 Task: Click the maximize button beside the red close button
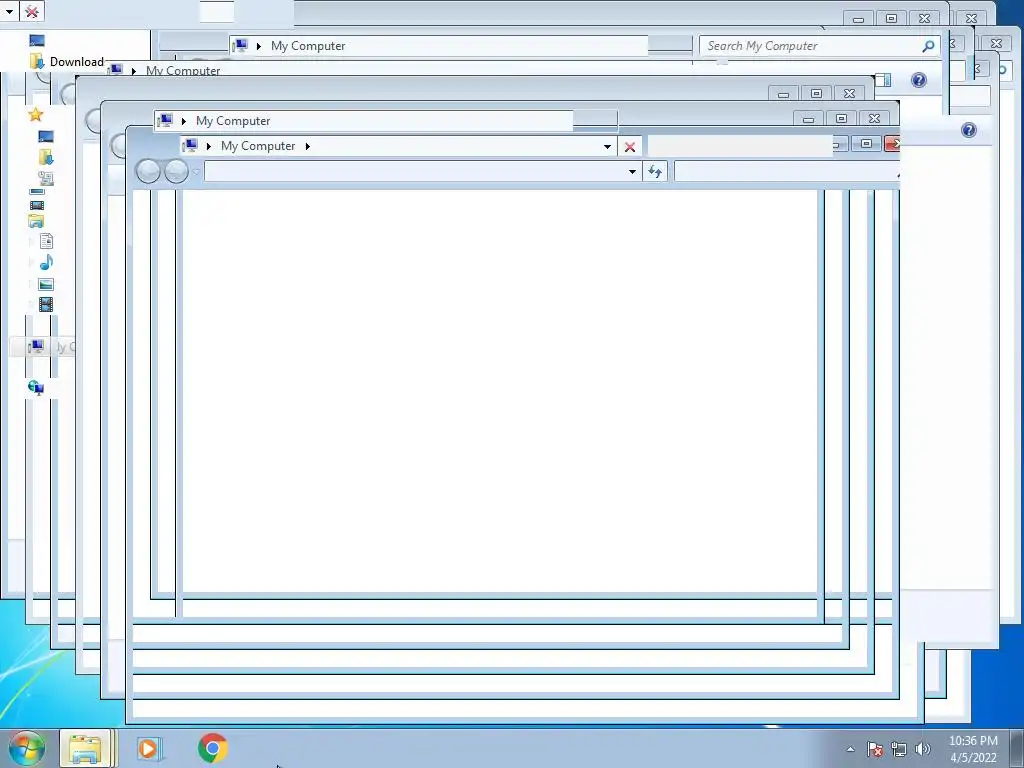[x=867, y=143]
